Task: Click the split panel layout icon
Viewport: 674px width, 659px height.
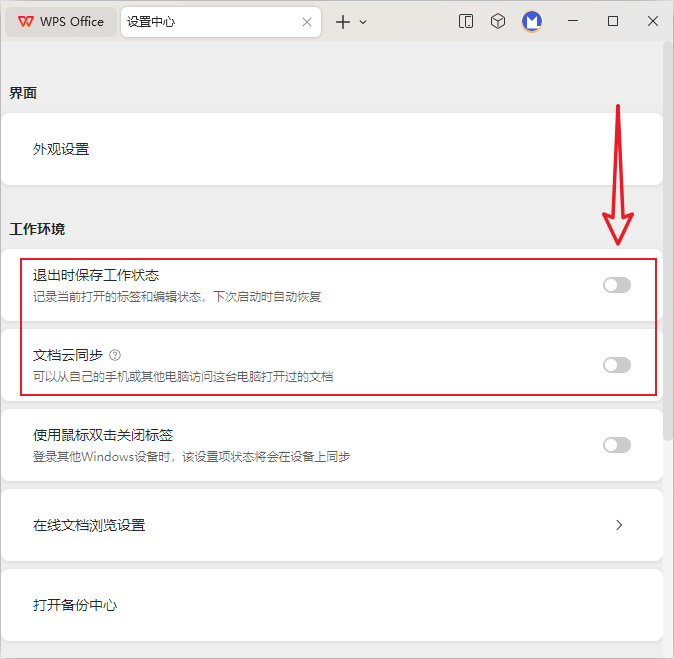Action: [x=466, y=21]
